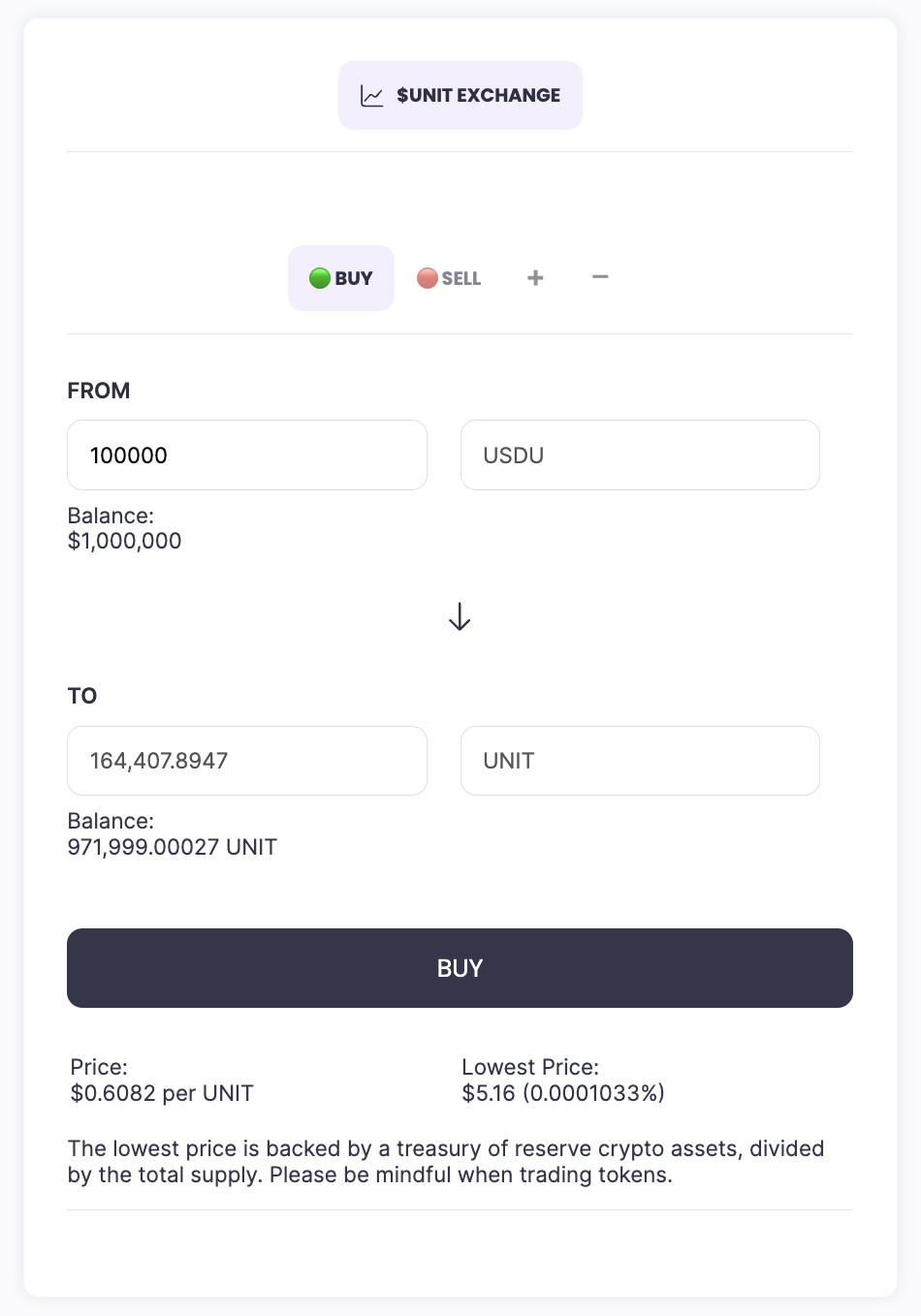The width and height of the screenshot is (921, 1316).
Task: Switch to the BUY tab
Action: (x=341, y=278)
